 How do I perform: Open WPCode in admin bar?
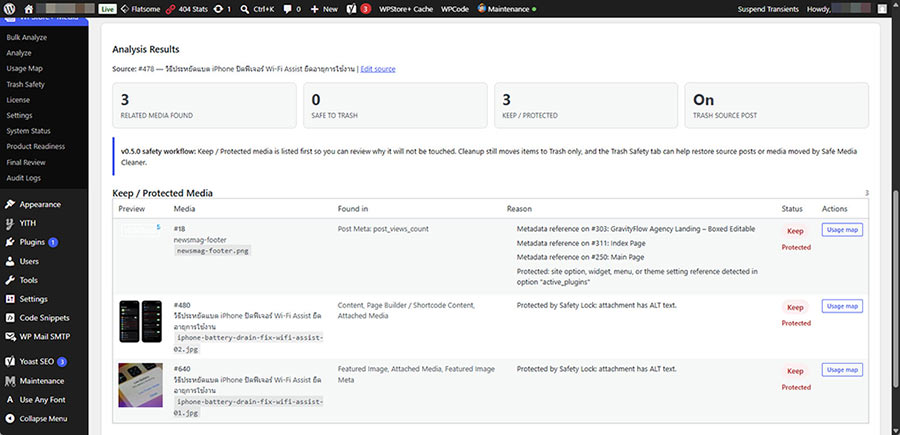point(455,9)
